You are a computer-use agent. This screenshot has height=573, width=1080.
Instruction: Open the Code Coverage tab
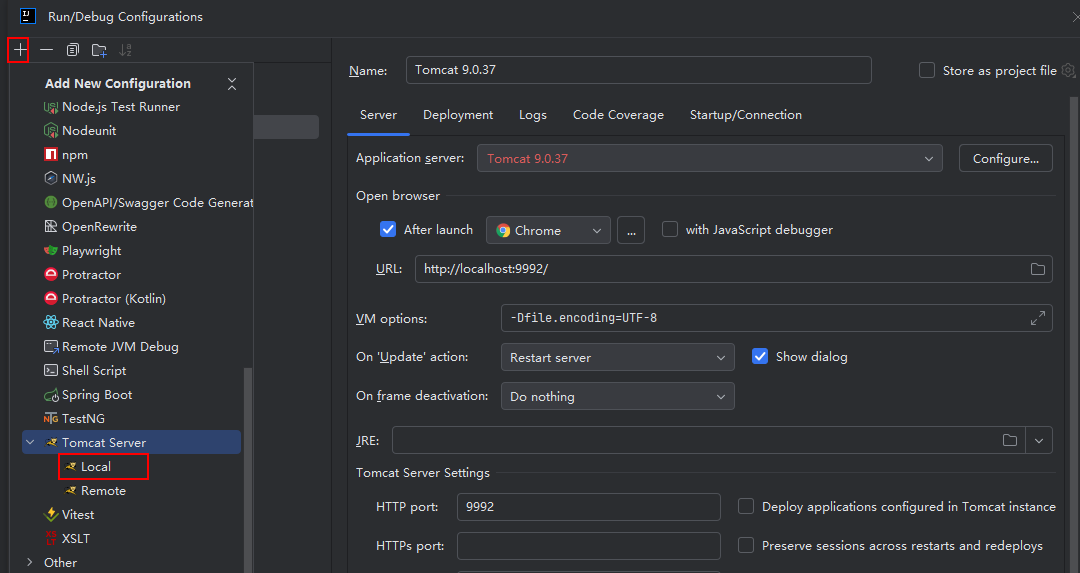coord(618,115)
